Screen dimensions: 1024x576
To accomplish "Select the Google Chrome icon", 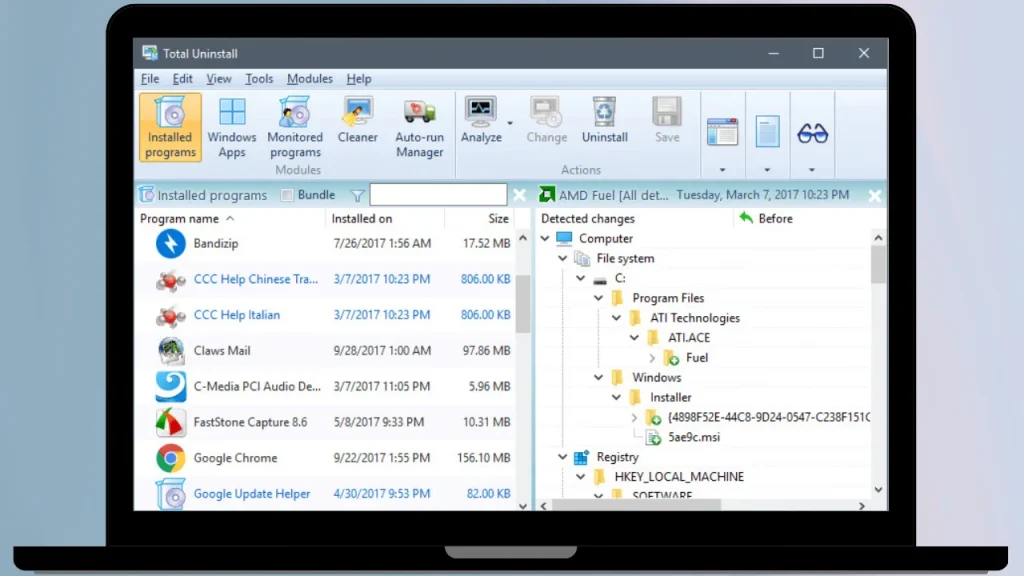I will coord(170,458).
